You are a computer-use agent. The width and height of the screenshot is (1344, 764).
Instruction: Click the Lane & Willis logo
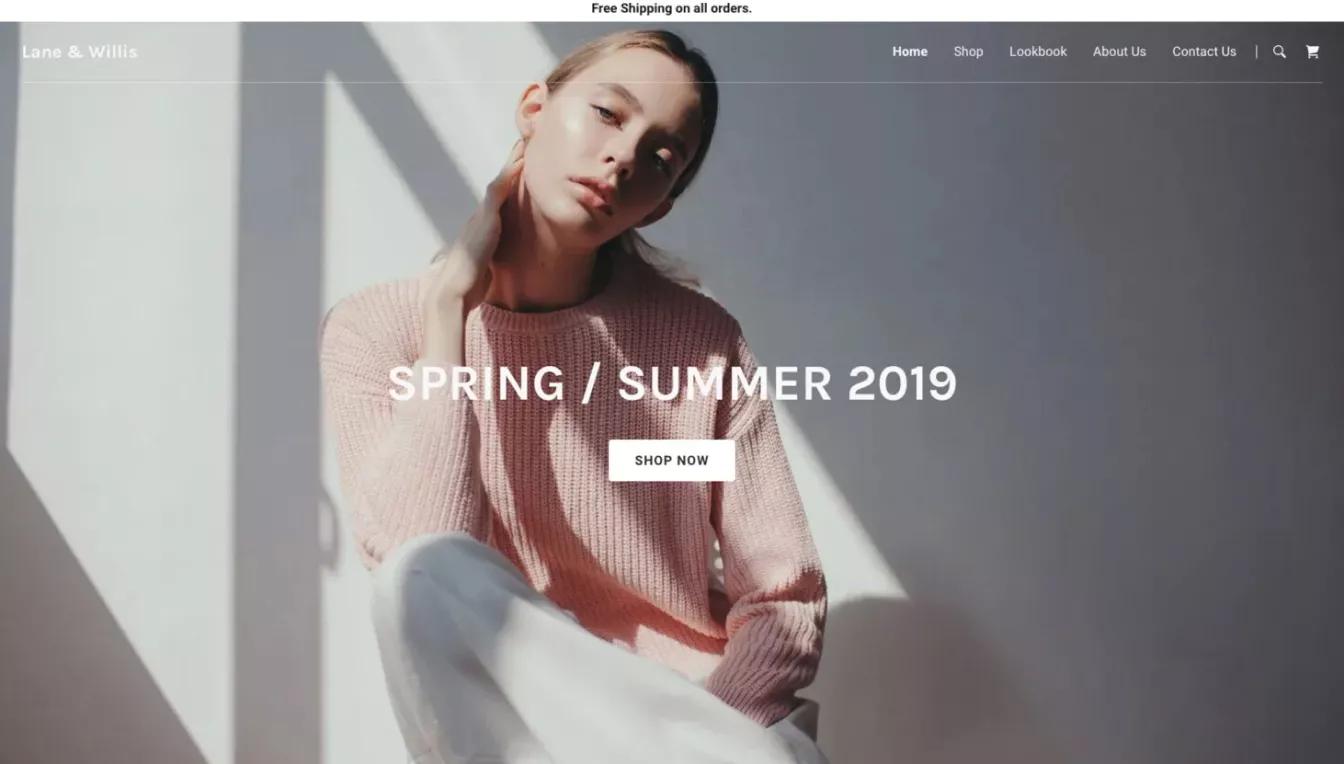(x=80, y=52)
